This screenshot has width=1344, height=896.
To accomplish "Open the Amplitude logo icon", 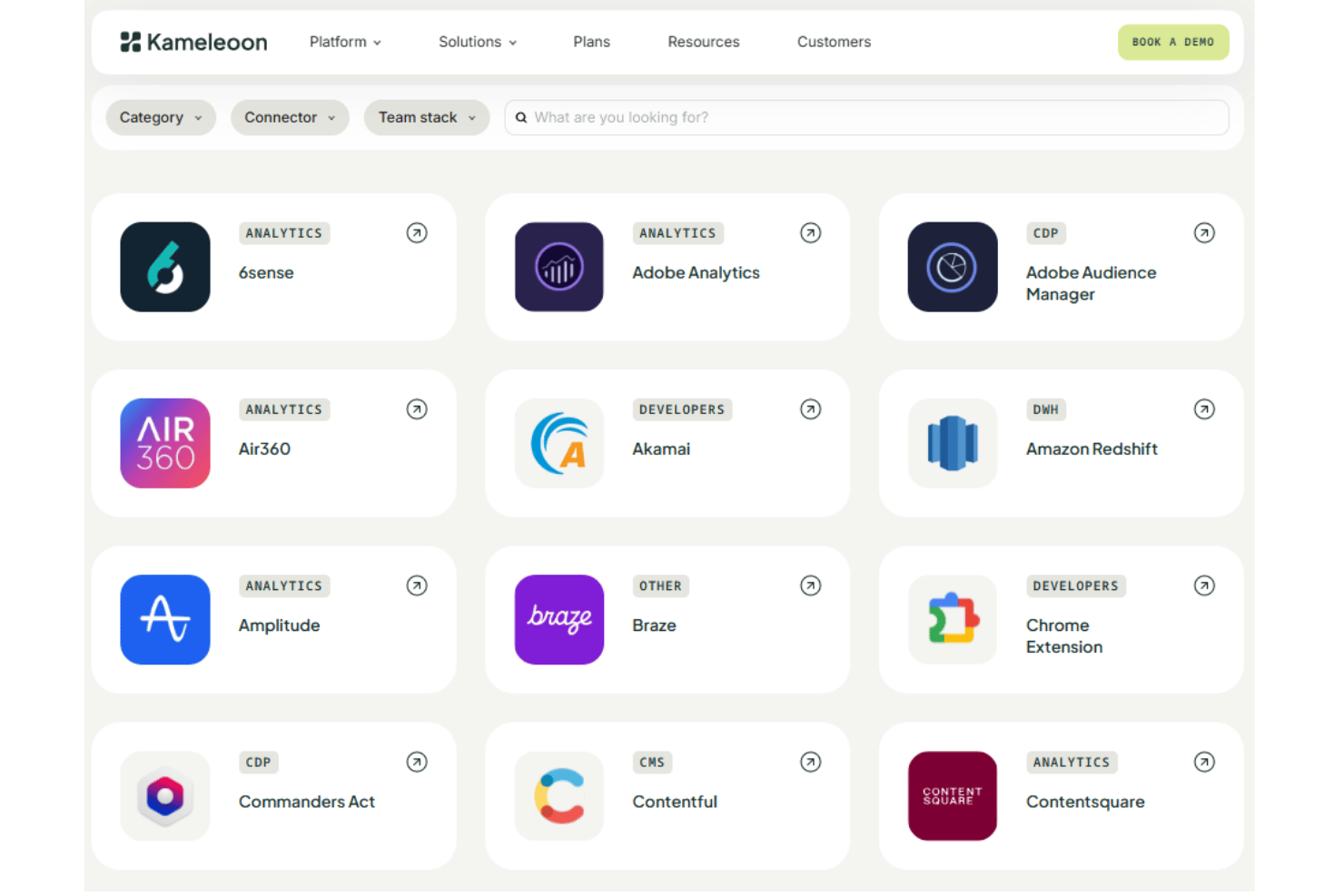I will (165, 619).
